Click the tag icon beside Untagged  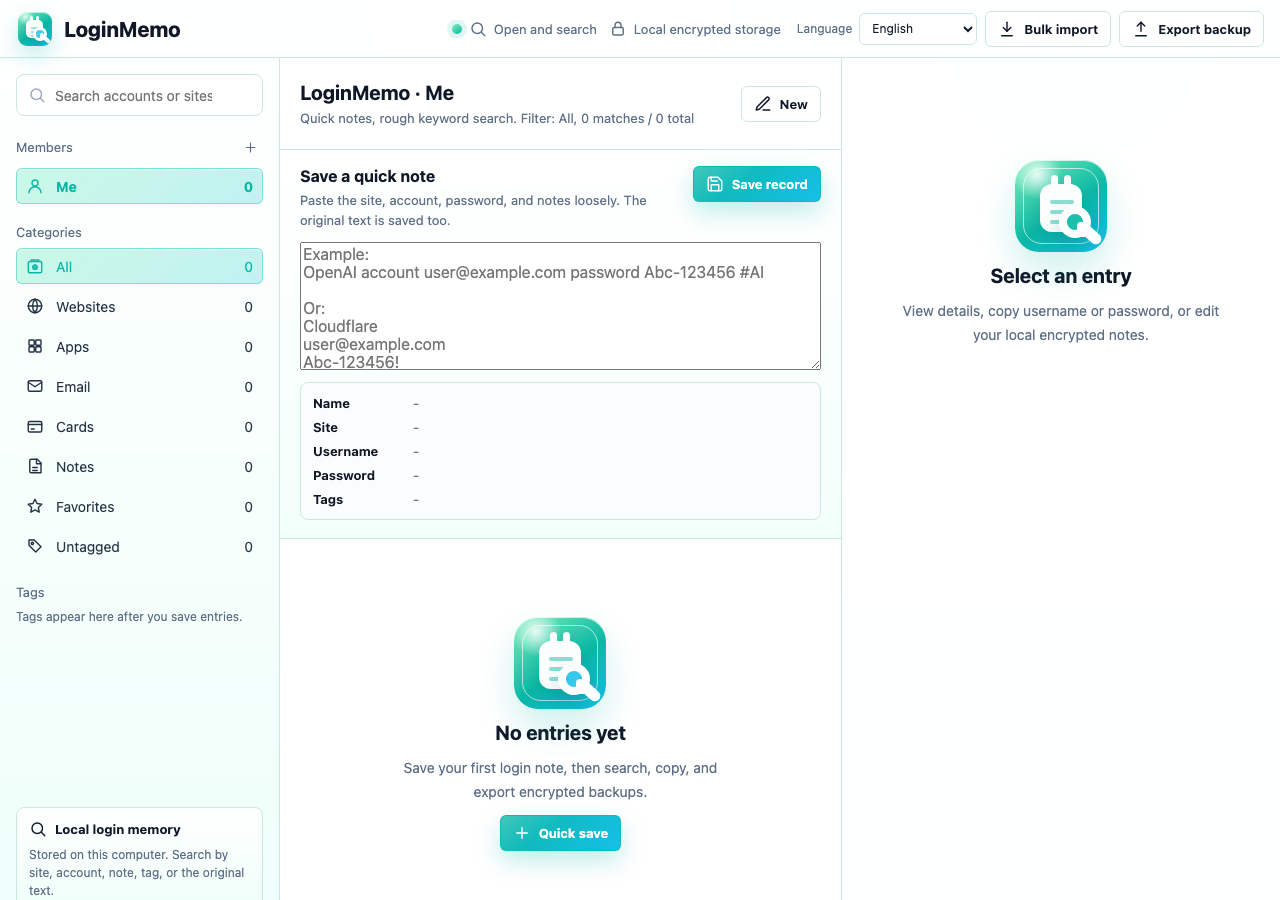coord(35,546)
